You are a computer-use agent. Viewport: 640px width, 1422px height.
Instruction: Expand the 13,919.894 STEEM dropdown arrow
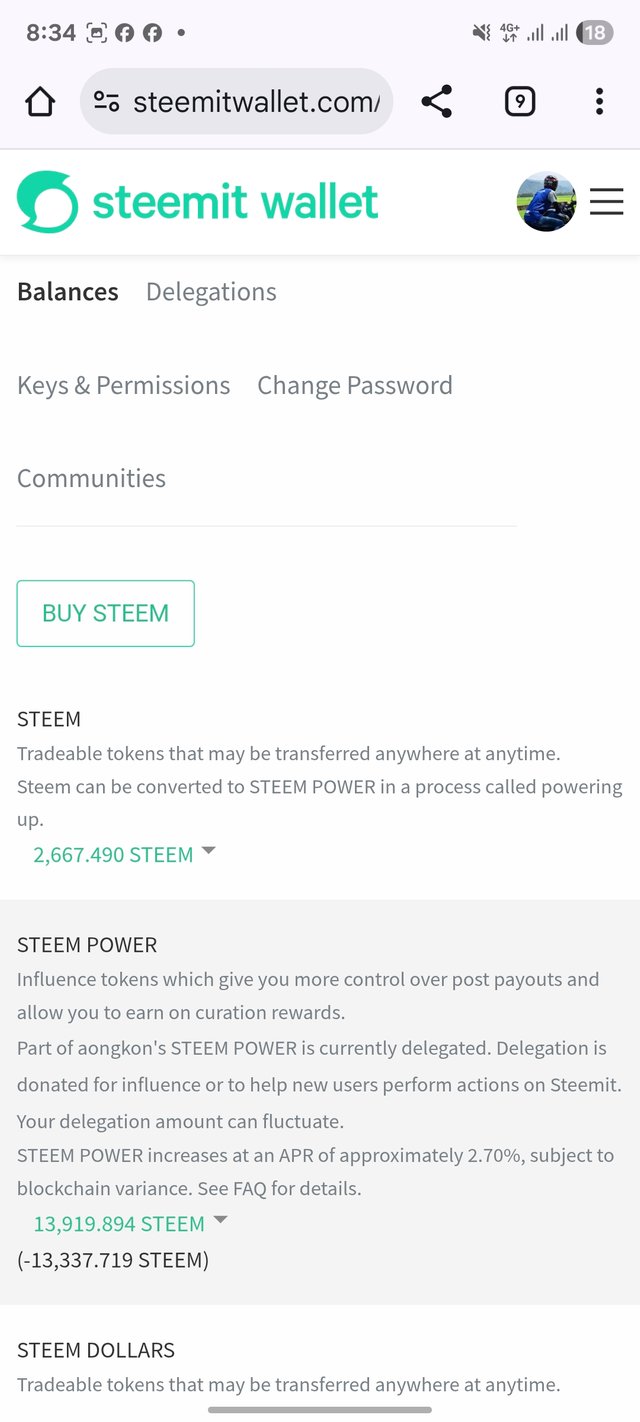click(221, 1220)
